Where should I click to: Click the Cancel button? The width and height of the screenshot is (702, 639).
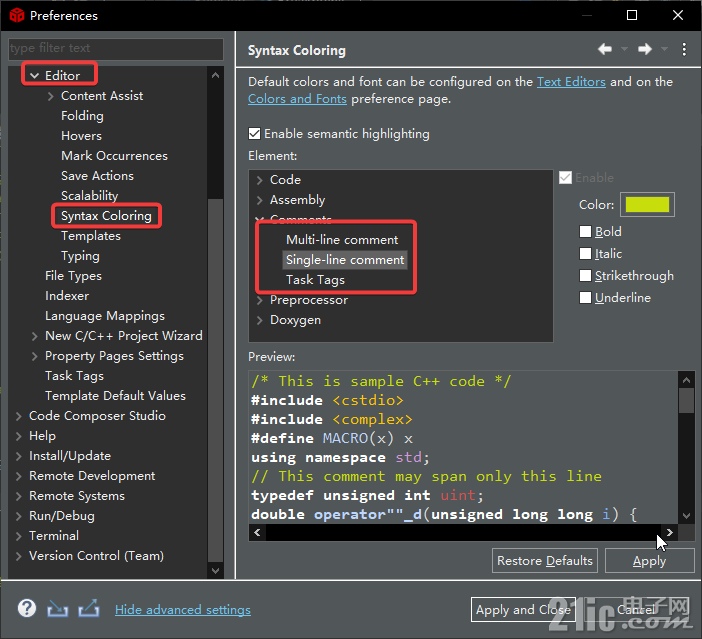coord(637,609)
